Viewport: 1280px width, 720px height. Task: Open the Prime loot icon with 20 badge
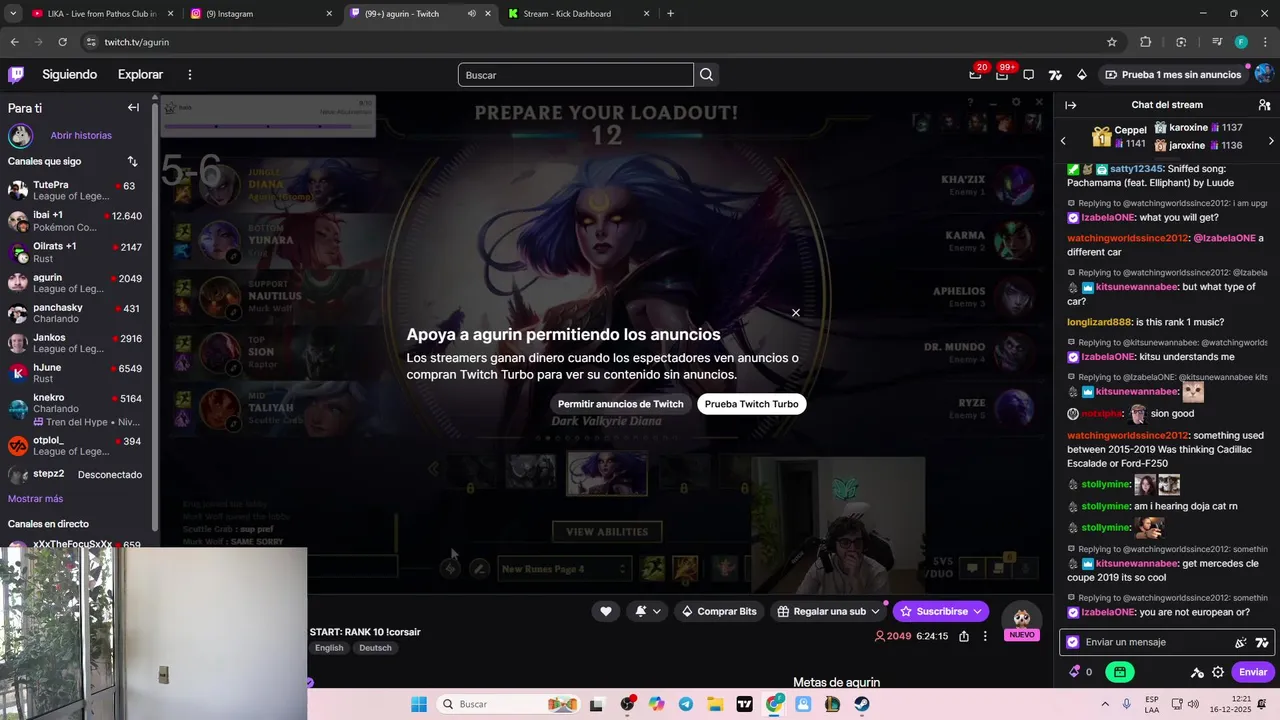pos(975,75)
